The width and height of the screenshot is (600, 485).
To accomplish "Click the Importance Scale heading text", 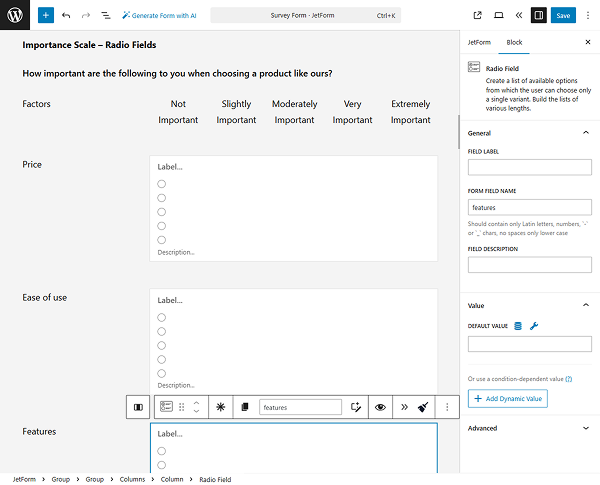I will (x=89, y=45).
